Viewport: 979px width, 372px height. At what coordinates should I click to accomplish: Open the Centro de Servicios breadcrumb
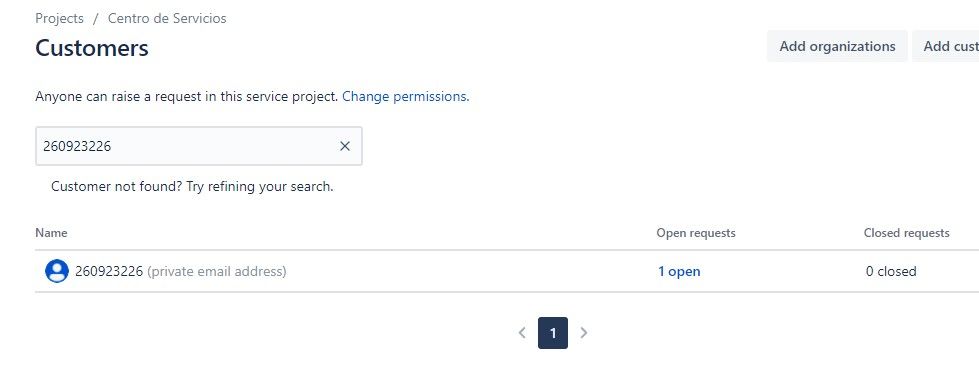167,18
